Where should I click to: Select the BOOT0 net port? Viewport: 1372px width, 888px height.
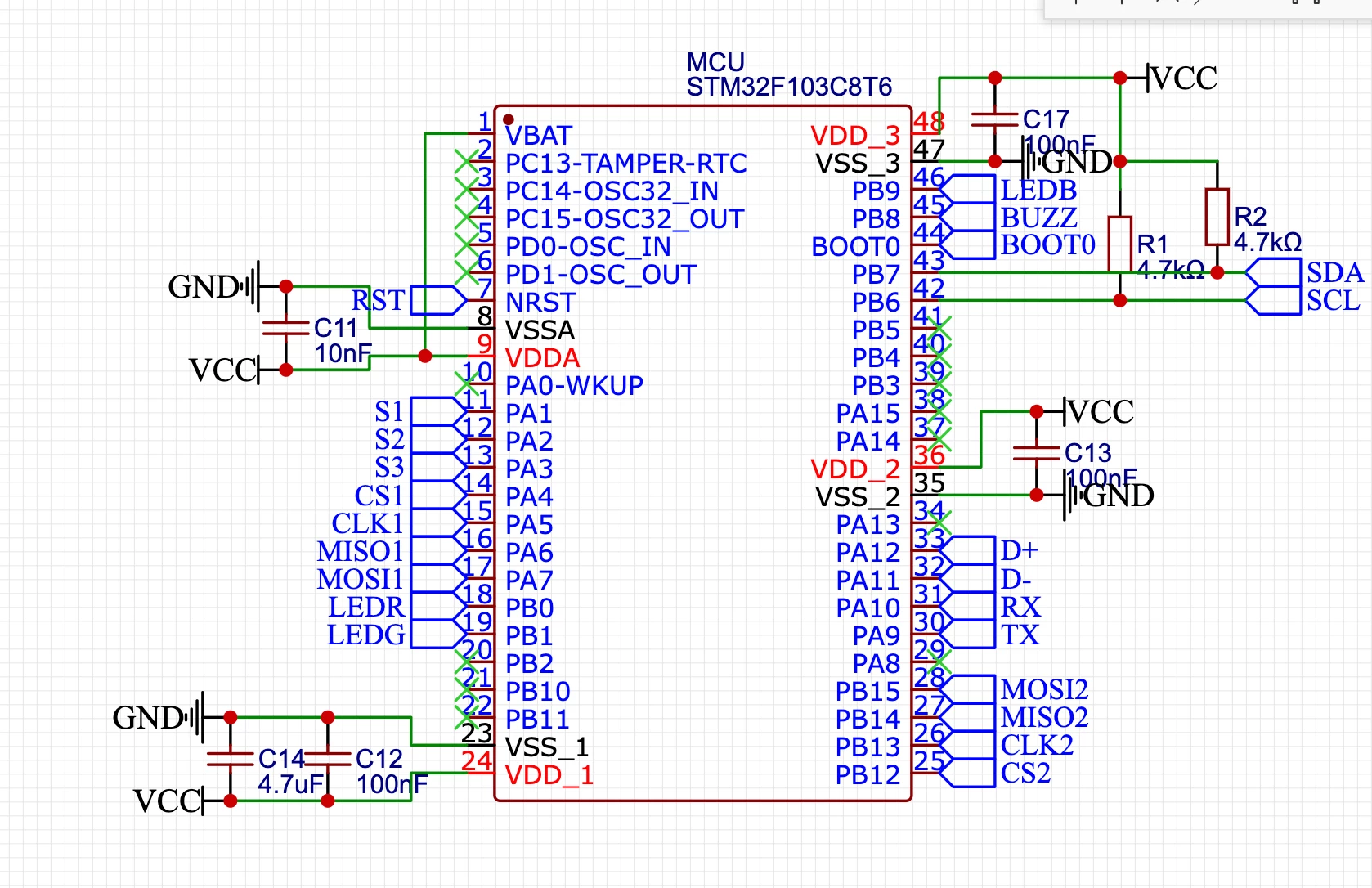(1017, 244)
